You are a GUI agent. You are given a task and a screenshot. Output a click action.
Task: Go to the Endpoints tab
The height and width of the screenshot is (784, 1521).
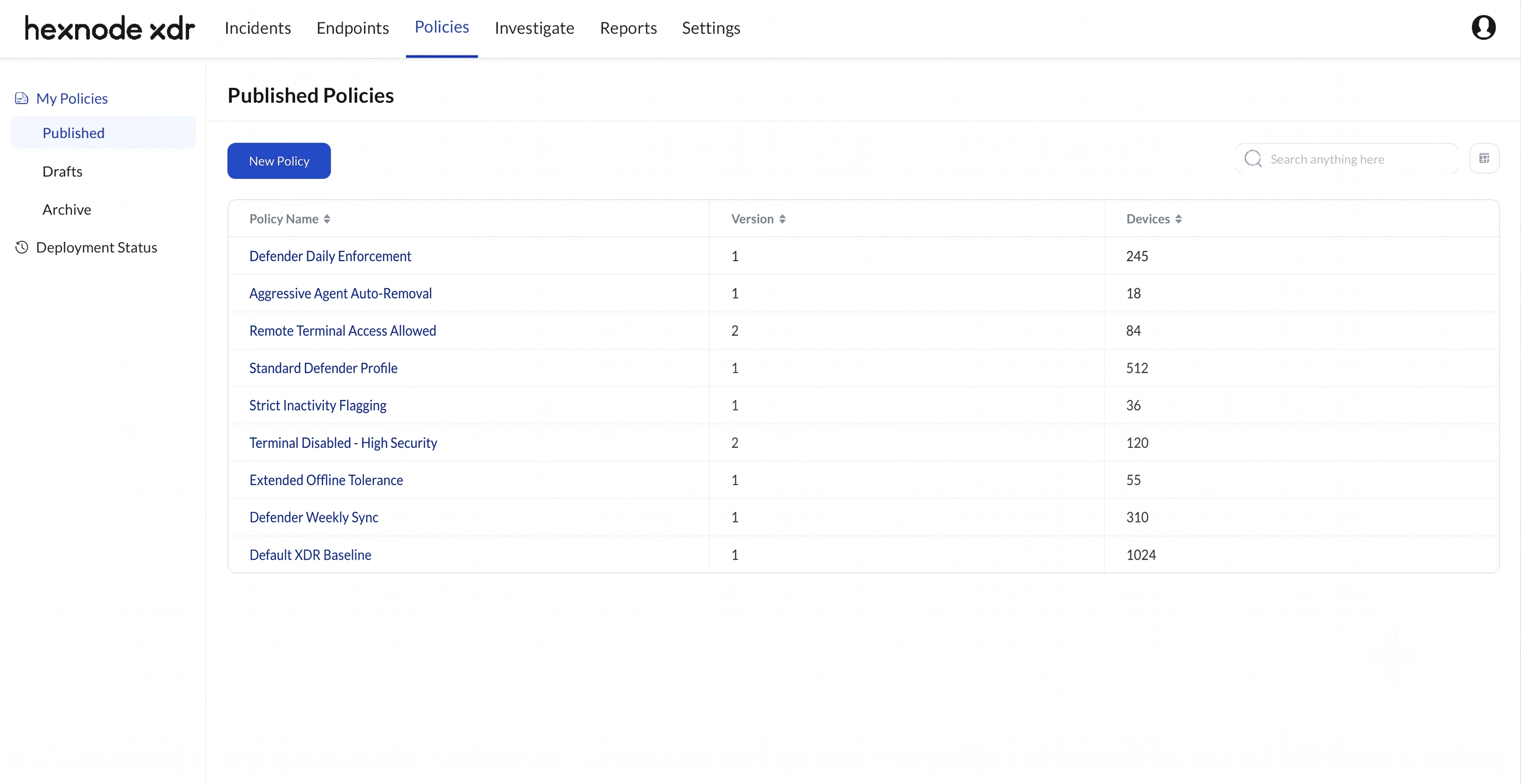pos(352,28)
